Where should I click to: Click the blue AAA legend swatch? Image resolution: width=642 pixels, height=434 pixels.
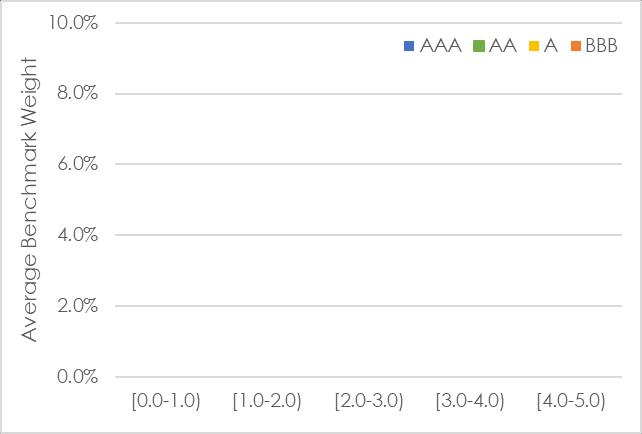click(409, 46)
